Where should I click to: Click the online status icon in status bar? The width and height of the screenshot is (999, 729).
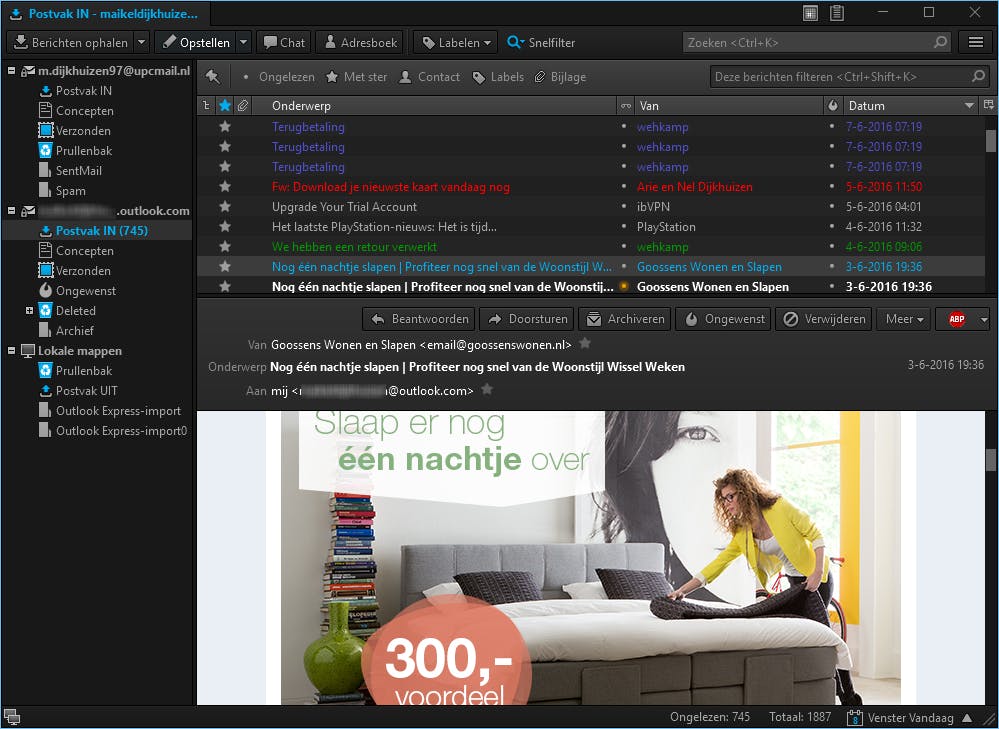(11, 717)
